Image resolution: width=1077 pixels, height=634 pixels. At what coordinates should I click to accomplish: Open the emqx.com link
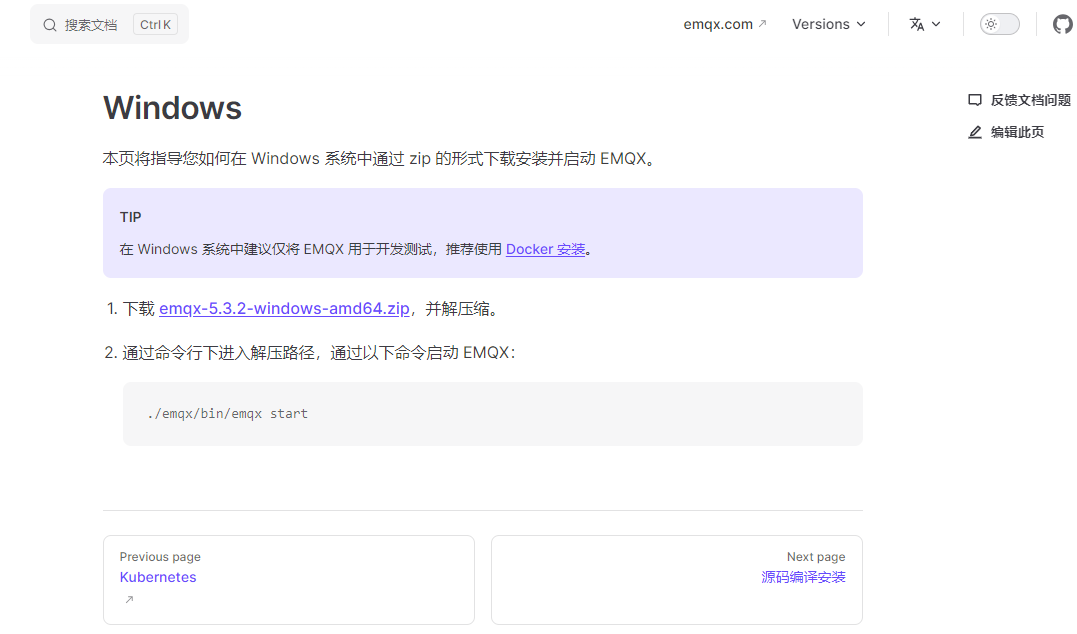coord(718,24)
